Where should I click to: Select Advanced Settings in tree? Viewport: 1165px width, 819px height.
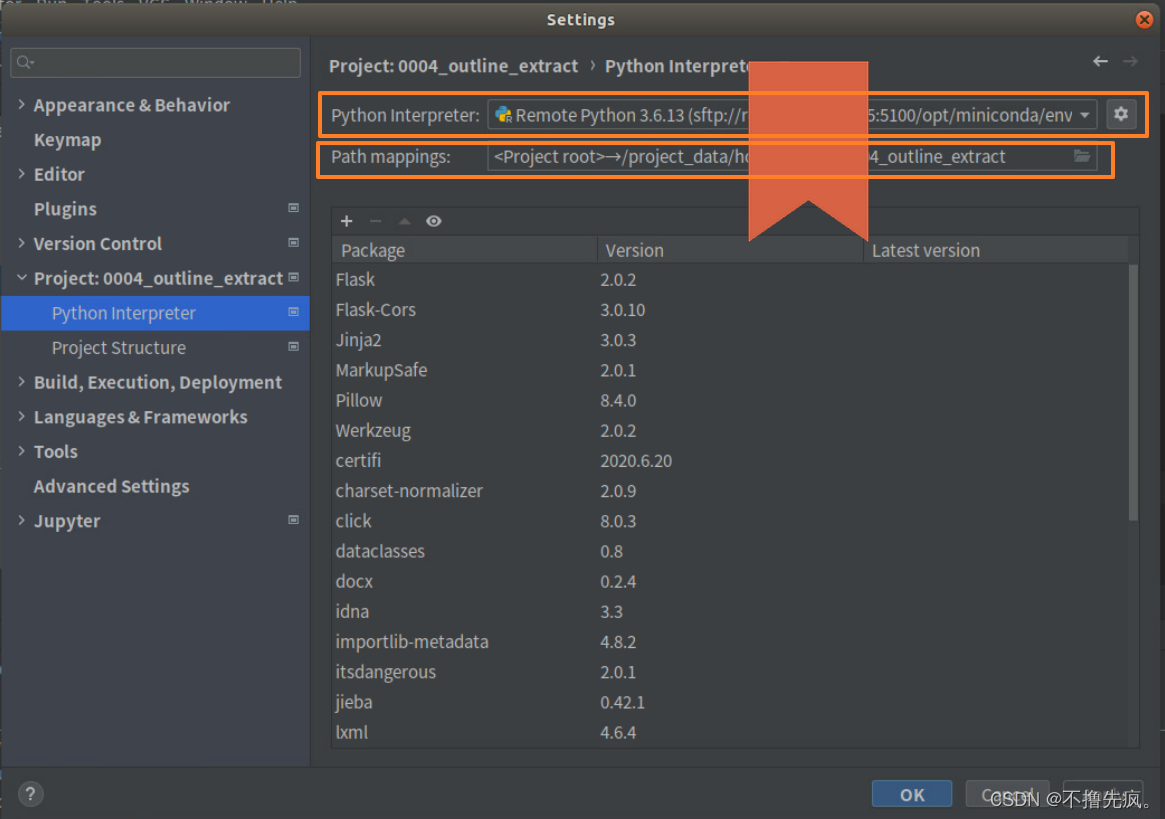tap(111, 486)
